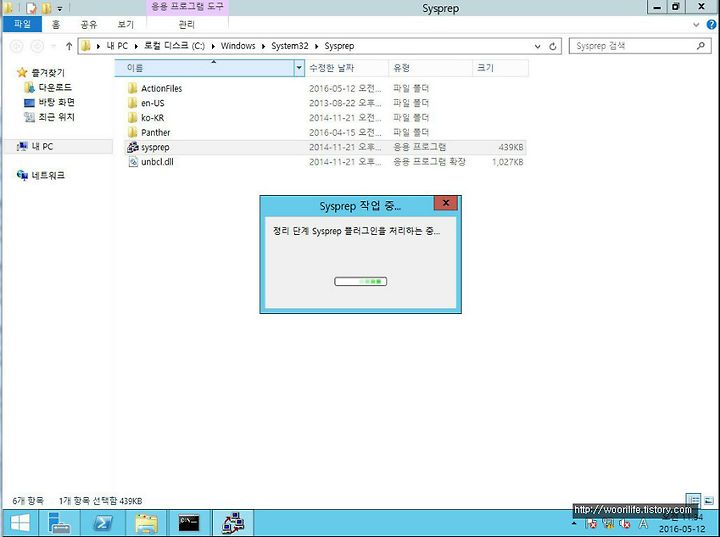This screenshot has height=537, width=720.
Task: Click the 1,027KB size cell
Action: pos(507,162)
